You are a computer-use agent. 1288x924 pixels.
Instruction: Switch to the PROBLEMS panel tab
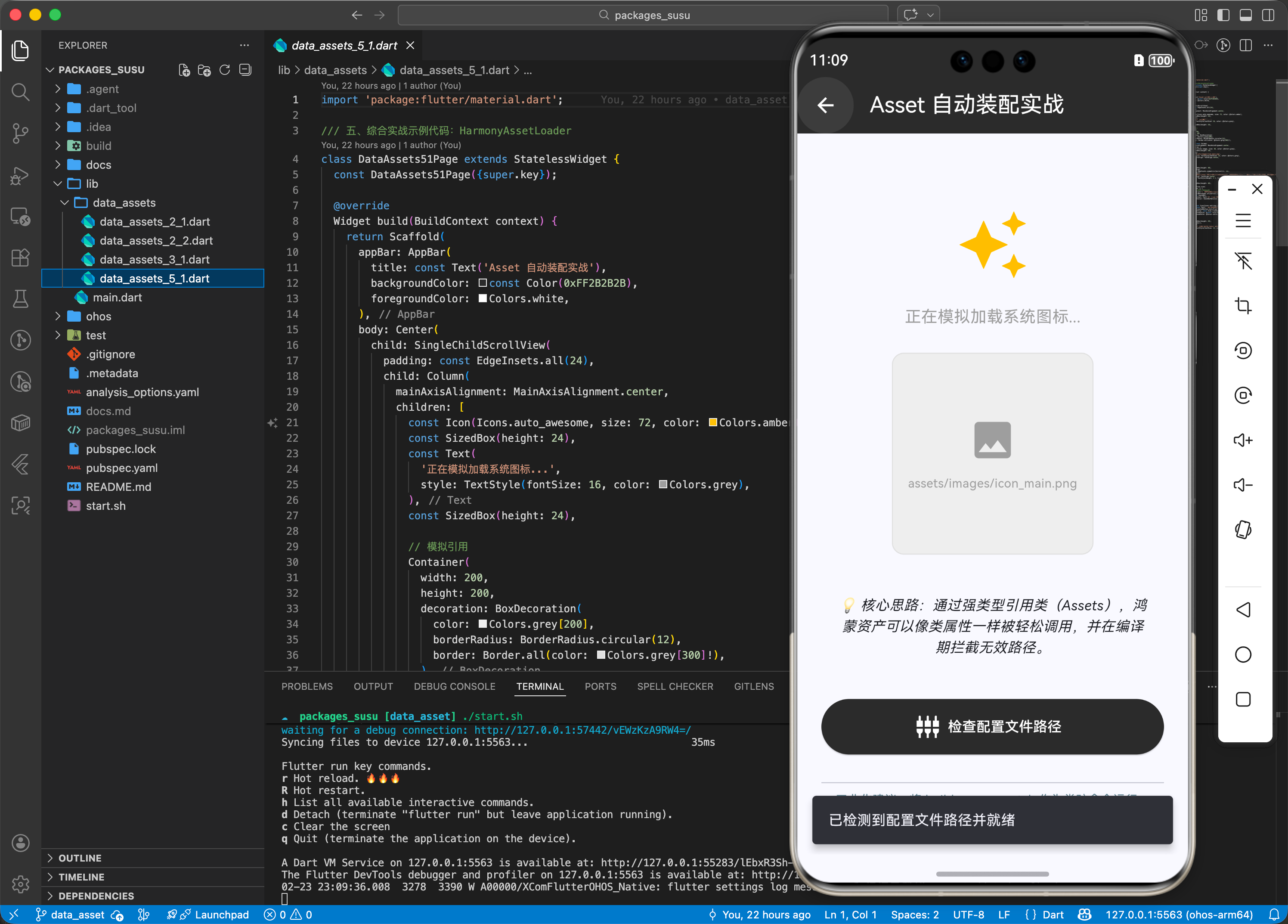click(x=307, y=686)
